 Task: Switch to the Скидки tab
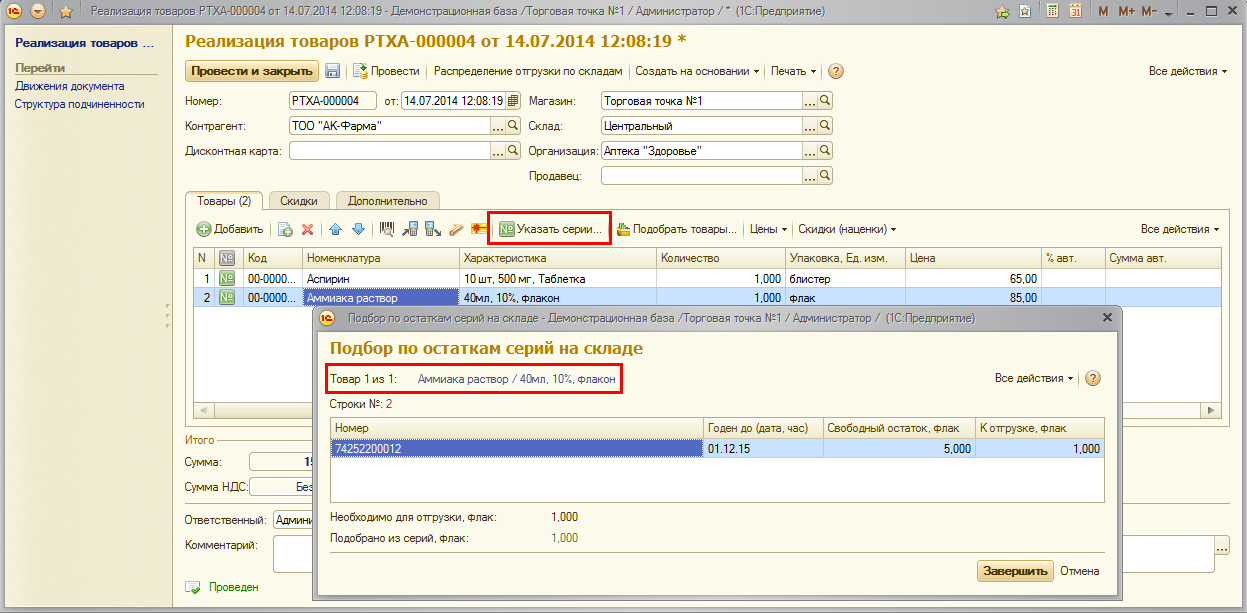coord(299,201)
